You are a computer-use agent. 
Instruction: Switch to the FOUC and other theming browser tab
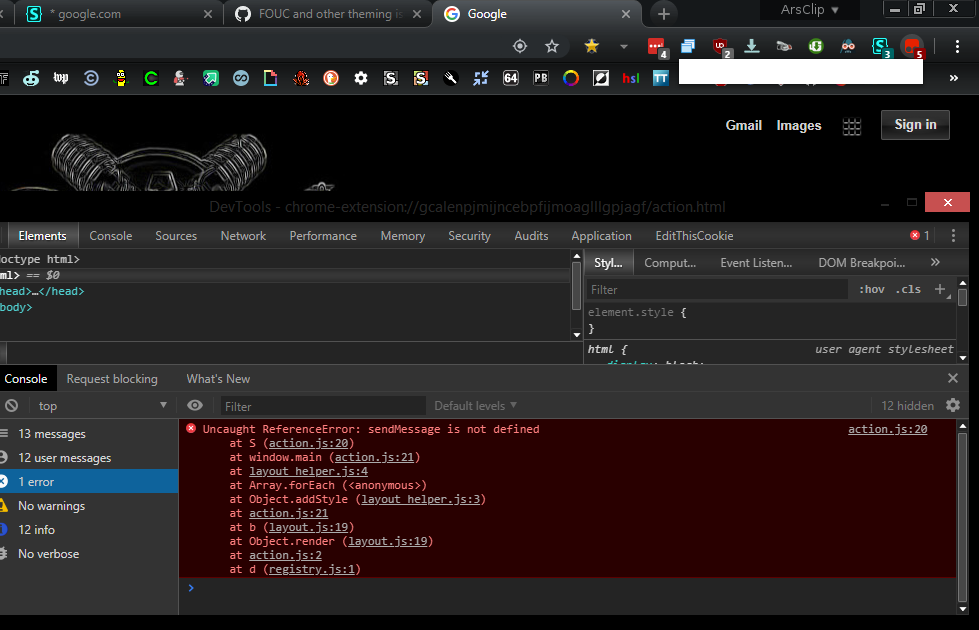pyautogui.click(x=327, y=14)
